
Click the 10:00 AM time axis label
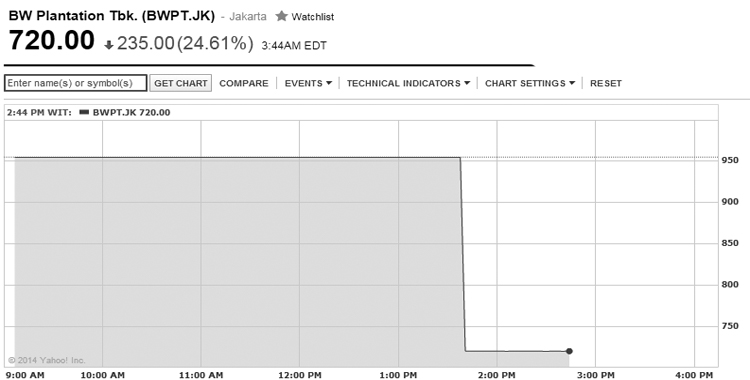click(x=102, y=375)
